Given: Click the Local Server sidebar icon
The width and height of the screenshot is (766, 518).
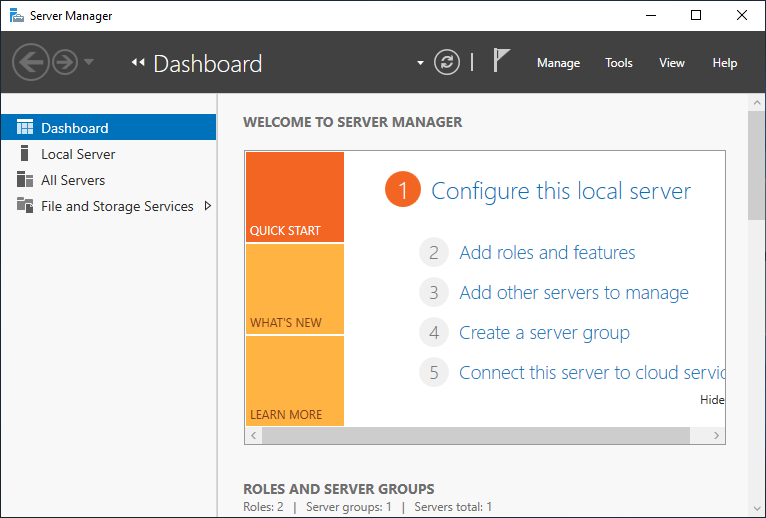Looking at the screenshot, I should pos(25,154).
